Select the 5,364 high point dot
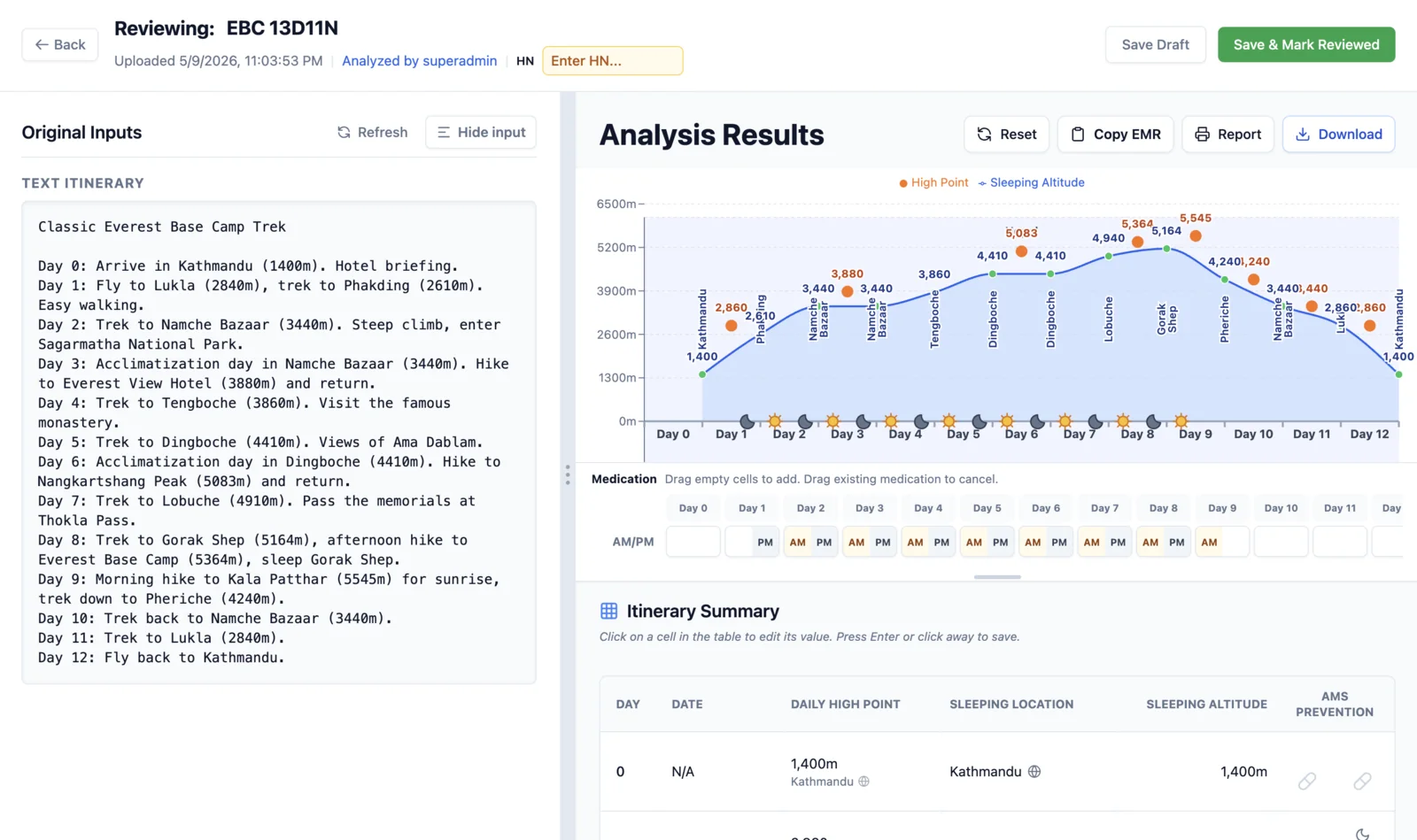The height and width of the screenshot is (840, 1417). [x=1137, y=242]
